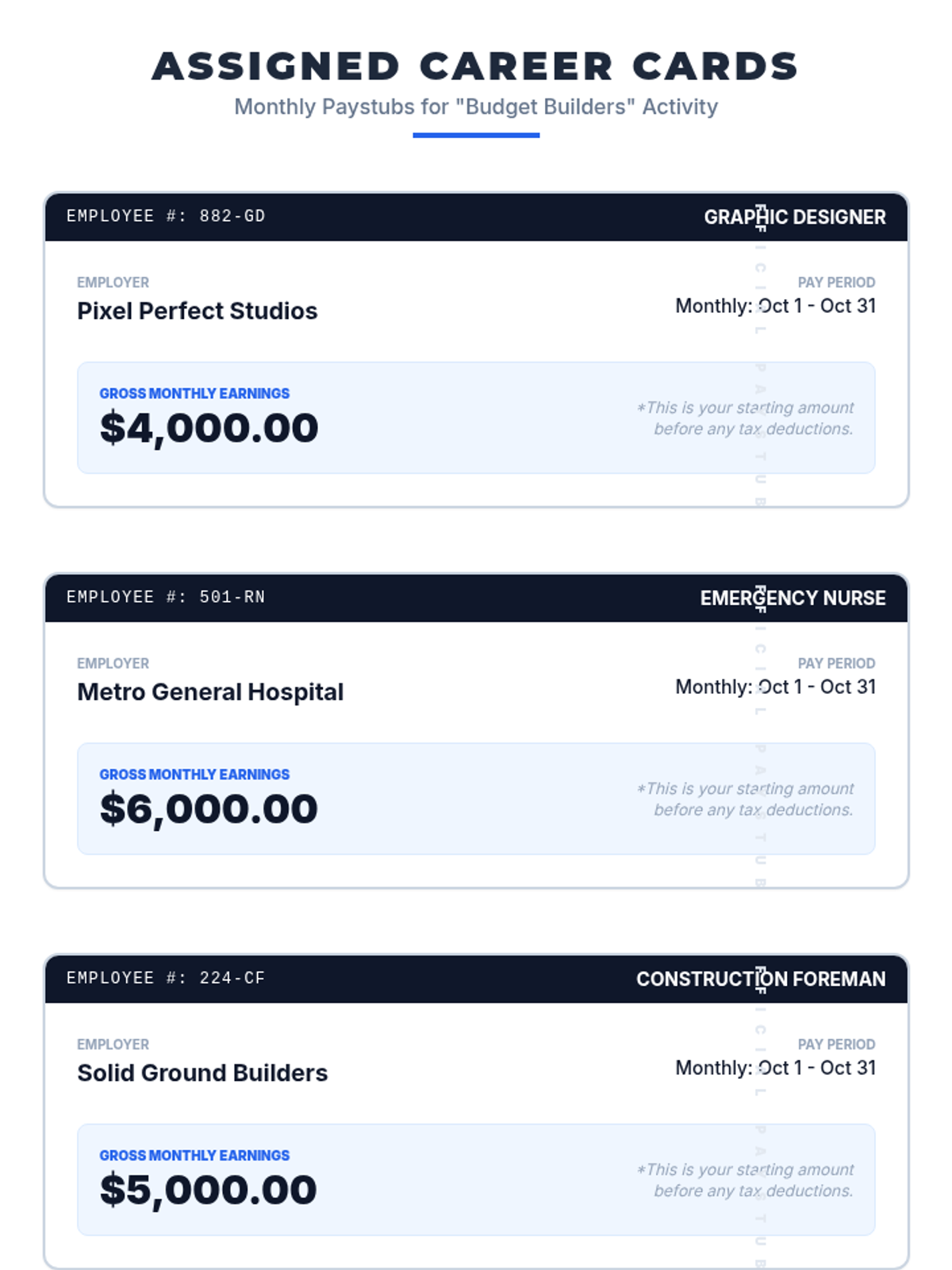The image size is (952, 1270).
Task: Click the Emergency Nurse card title
Action: (793, 598)
